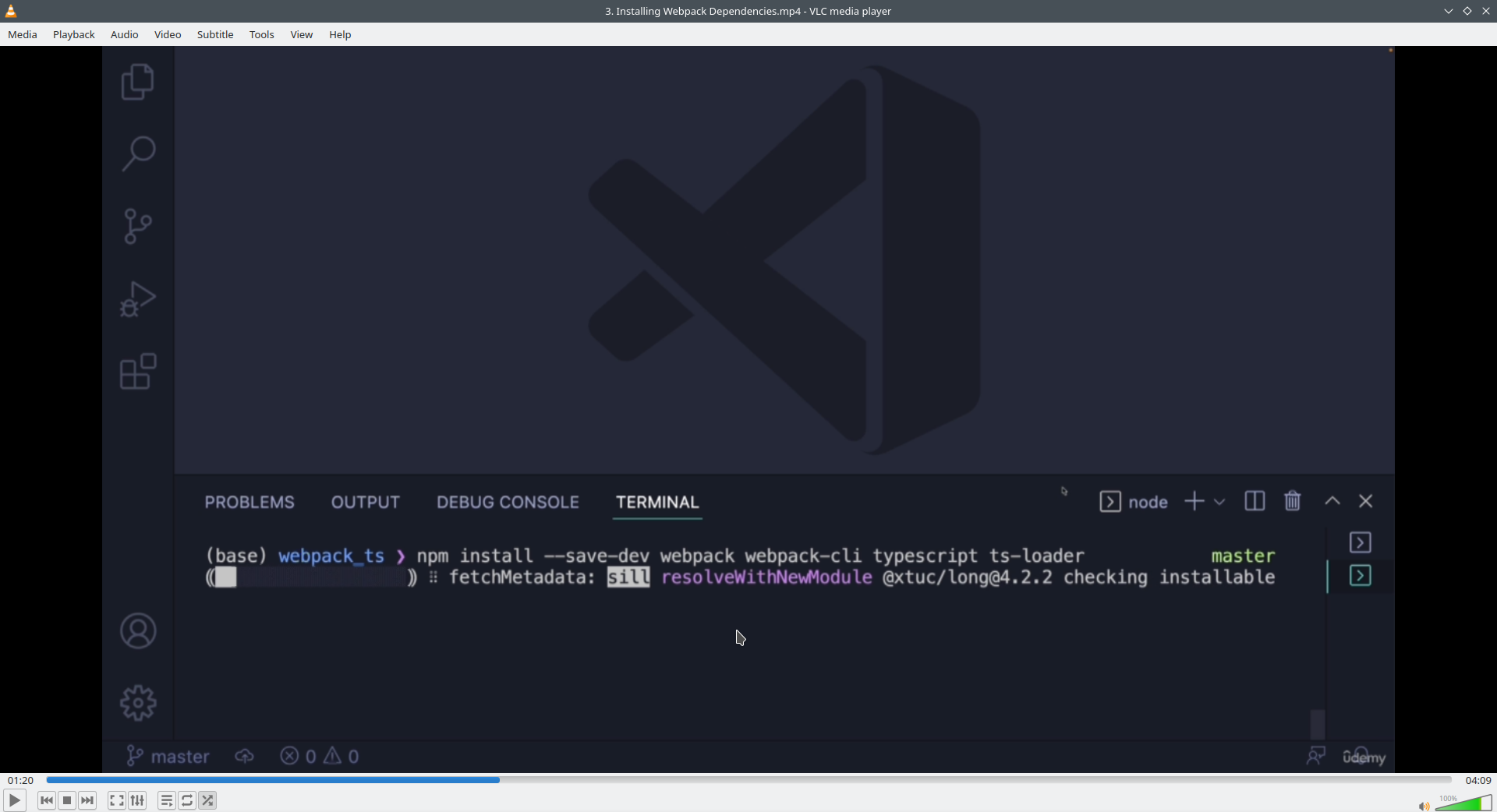Toggle the playlist view
This screenshot has height=812, width=1497.
click(167, 800)
